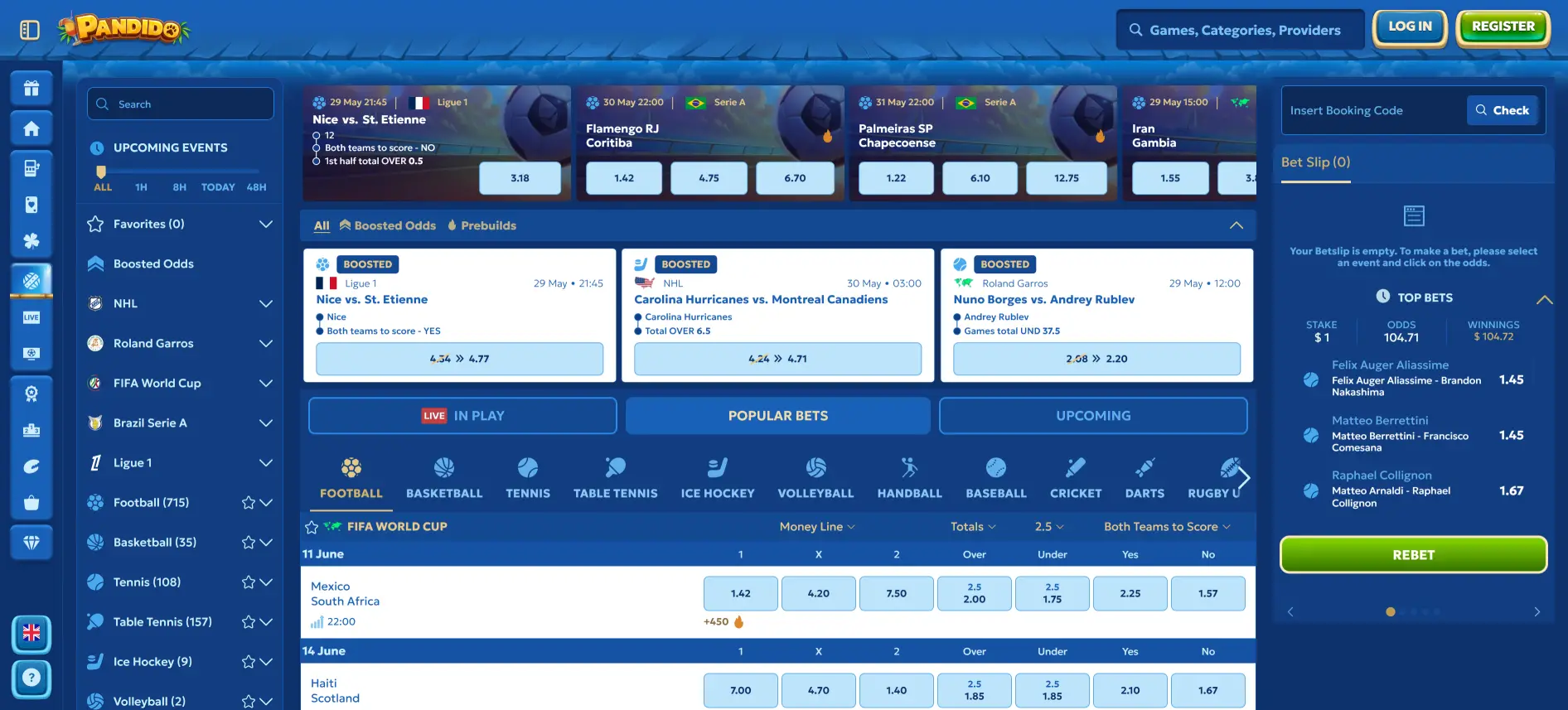Collapse the Top Bets section chevron

pos(1545,299)
